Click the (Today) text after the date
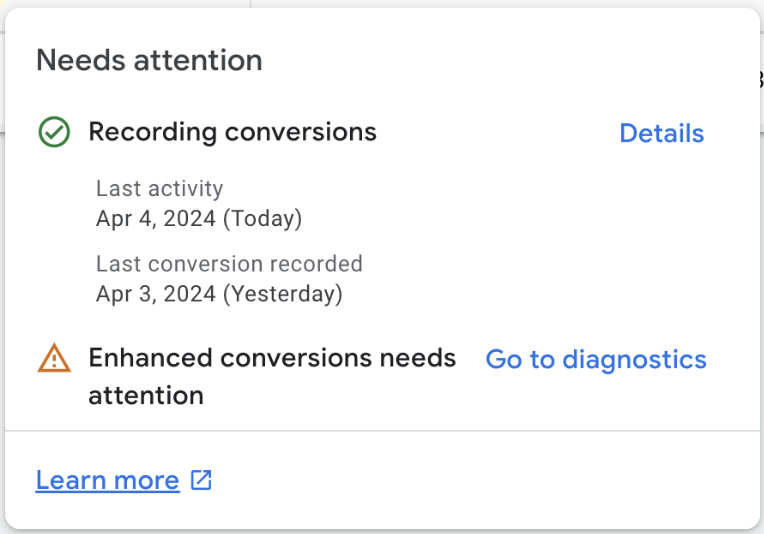 (263, 218)
